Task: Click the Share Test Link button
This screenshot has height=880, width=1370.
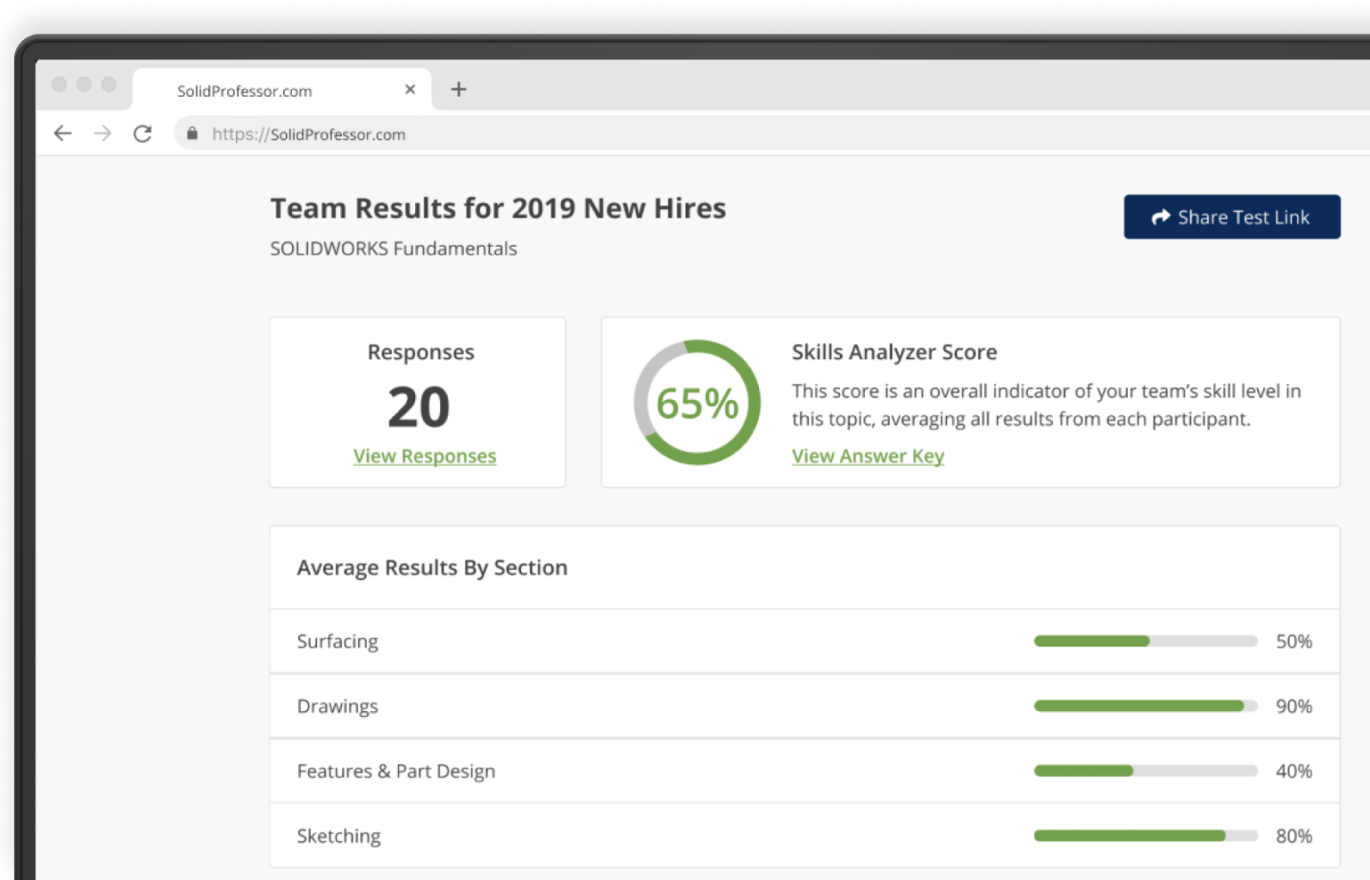Action: (x=1231, y=217)
